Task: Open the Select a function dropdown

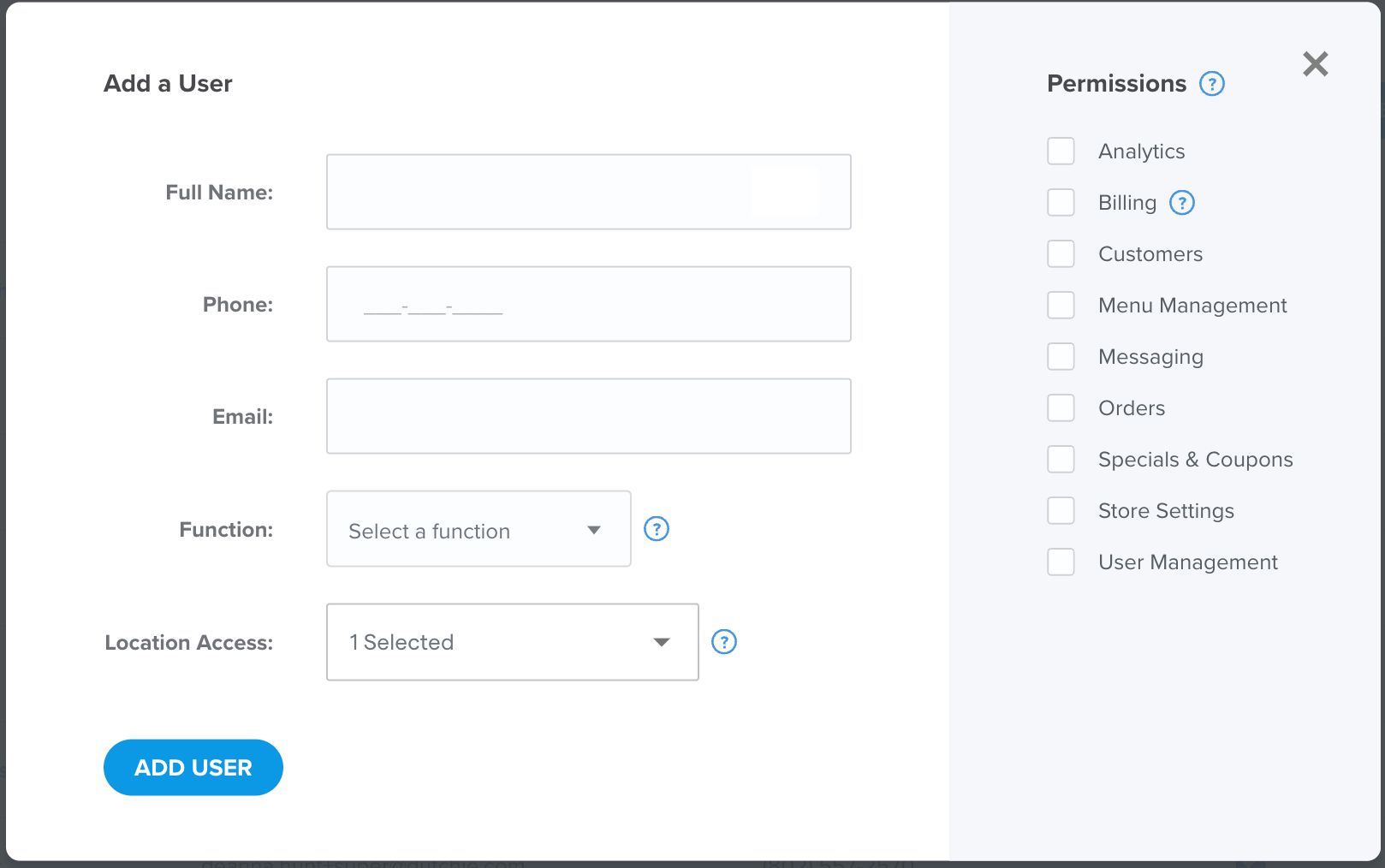Action: point(478,529)
